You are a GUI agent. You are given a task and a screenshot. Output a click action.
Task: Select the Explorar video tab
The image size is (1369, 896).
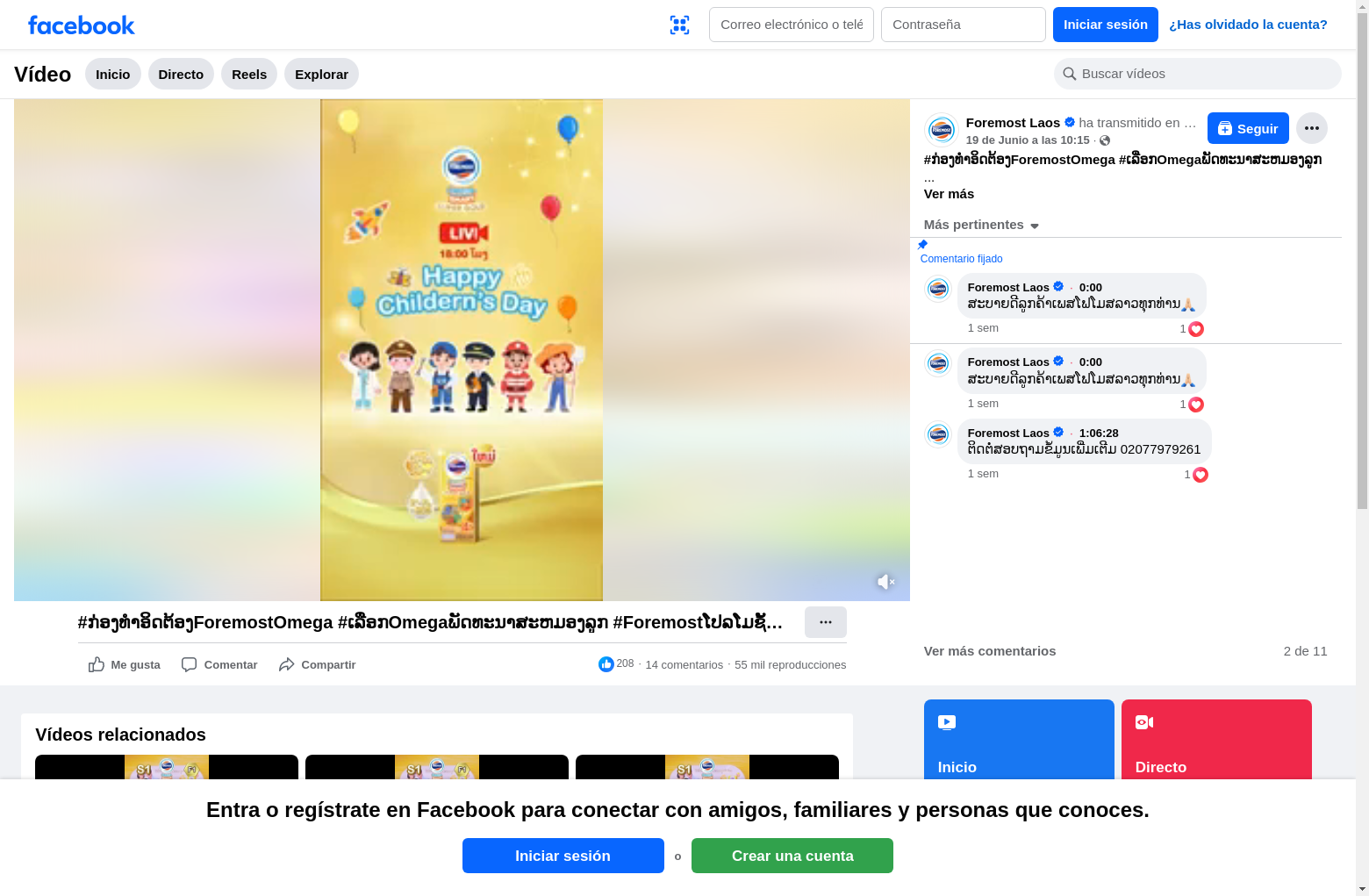(321, 74)
